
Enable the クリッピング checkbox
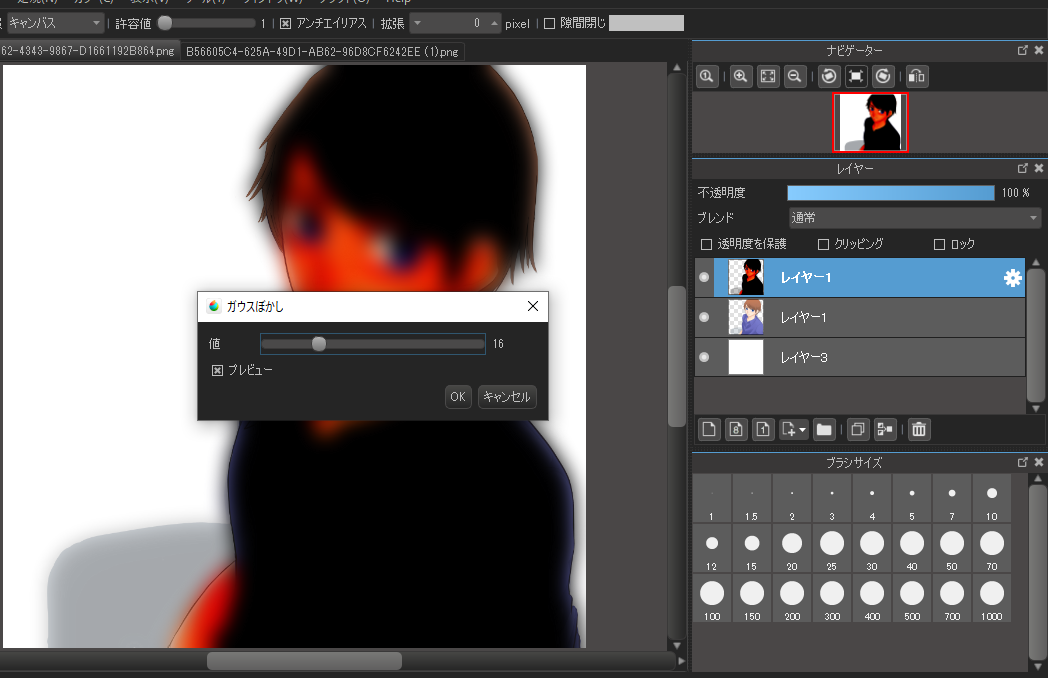824,244
